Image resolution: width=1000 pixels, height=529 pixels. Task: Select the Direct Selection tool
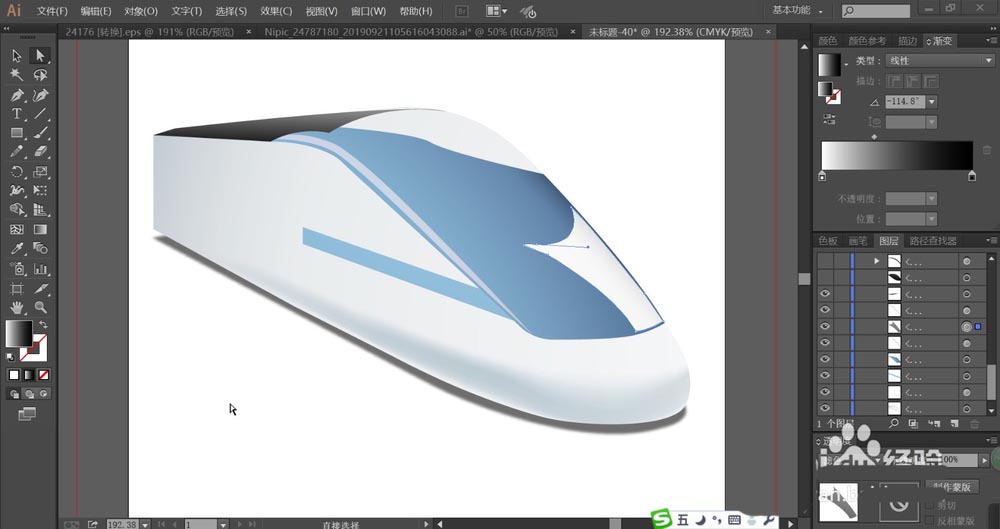pos(40,56)
